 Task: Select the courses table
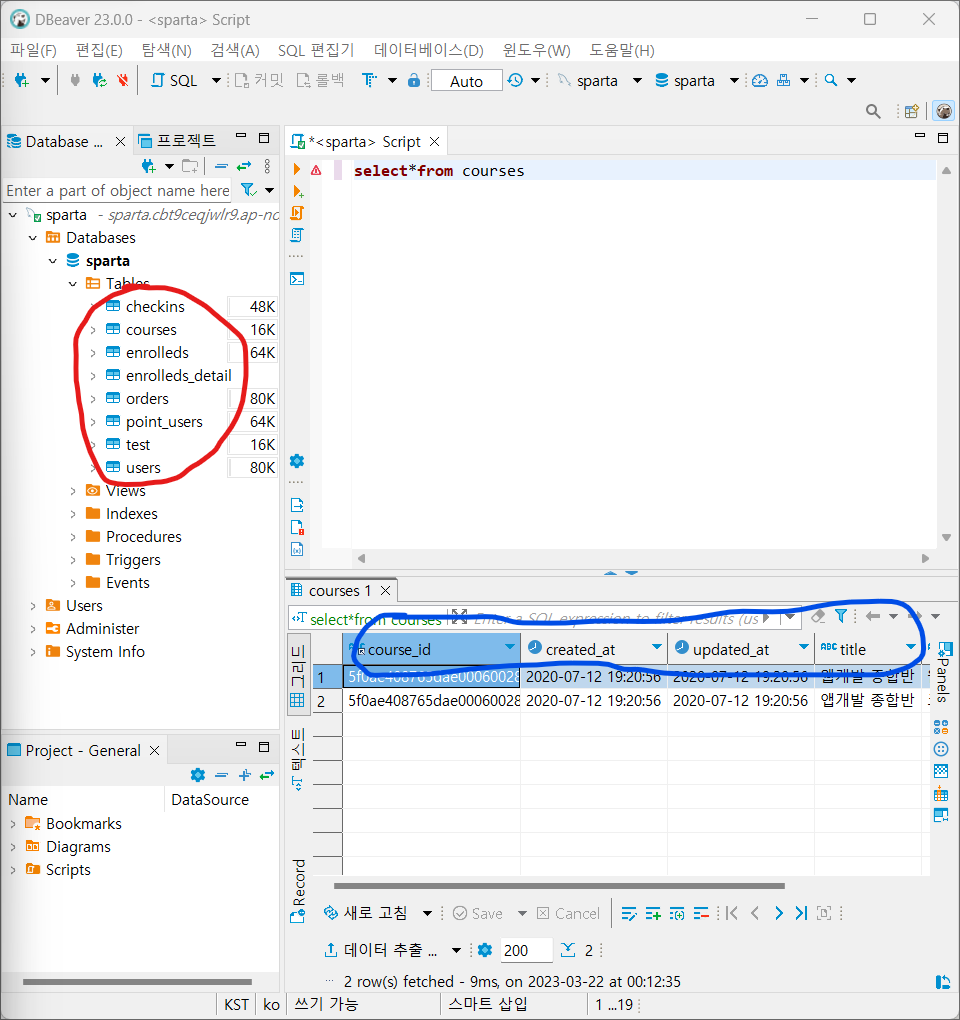151,330
